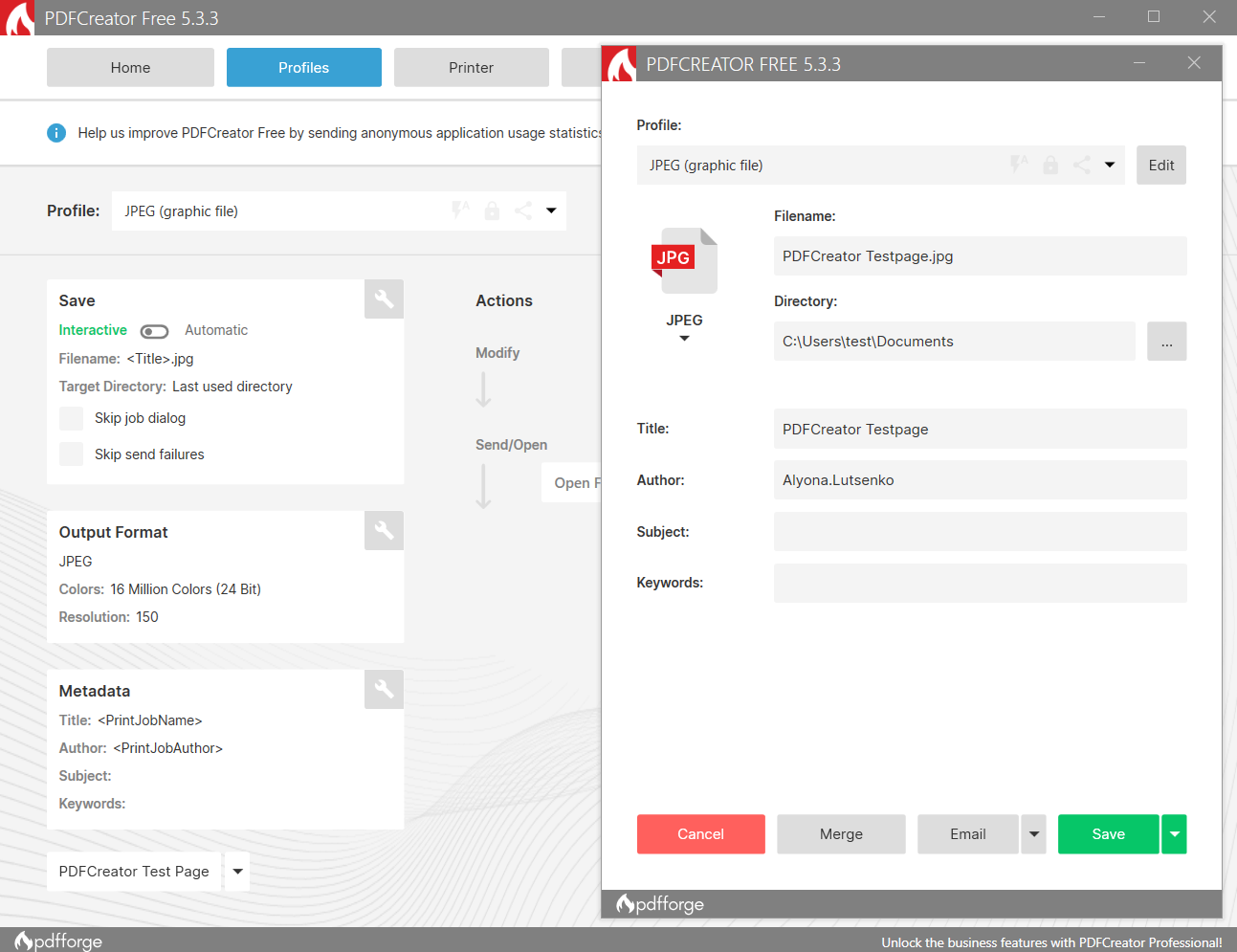Go to the Printer tab

click(x=472, y=68)
